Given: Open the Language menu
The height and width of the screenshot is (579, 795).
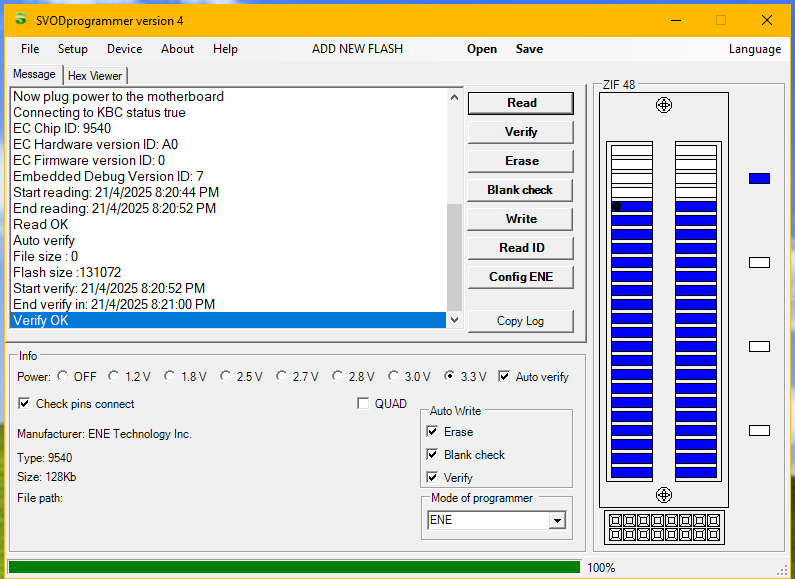Looking at the screenshot, I should [754, 49].
